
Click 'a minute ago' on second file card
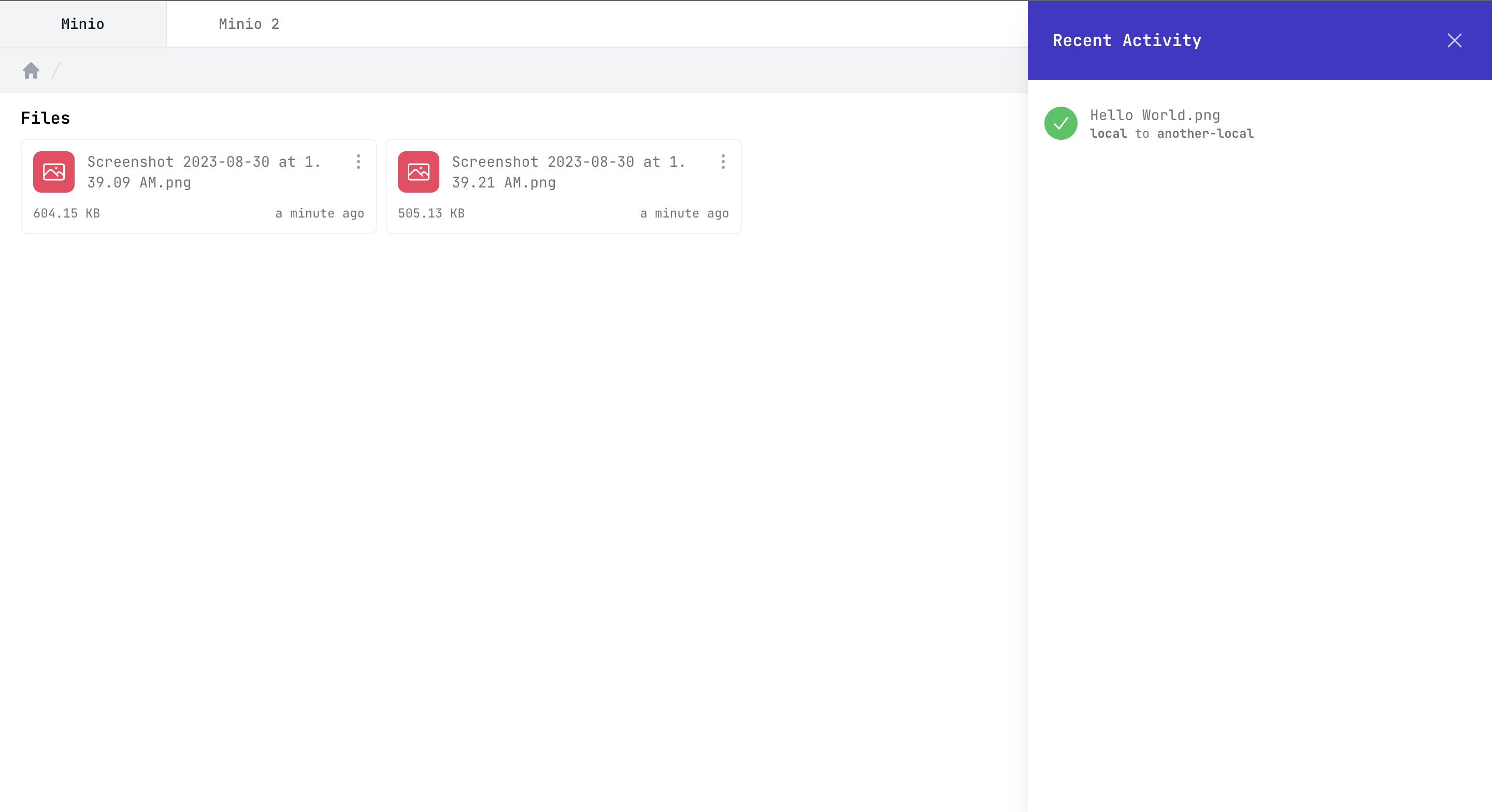pyautogui.click(x=684, y=213)
